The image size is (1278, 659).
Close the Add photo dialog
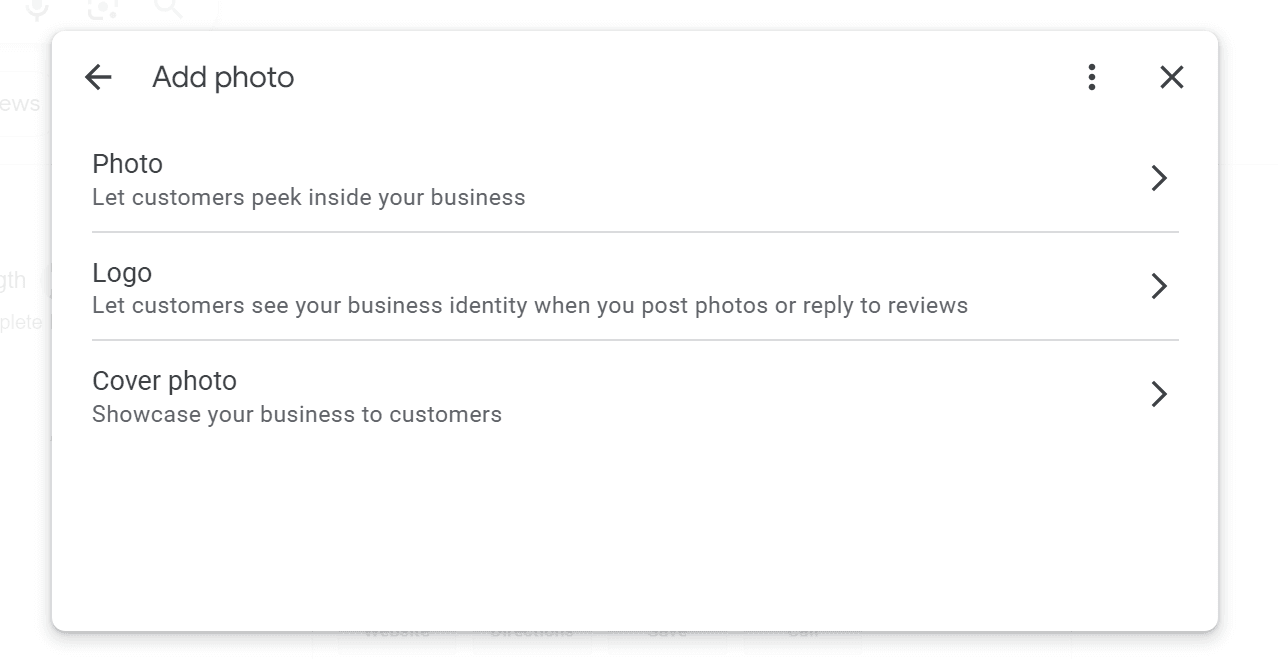1171,77
